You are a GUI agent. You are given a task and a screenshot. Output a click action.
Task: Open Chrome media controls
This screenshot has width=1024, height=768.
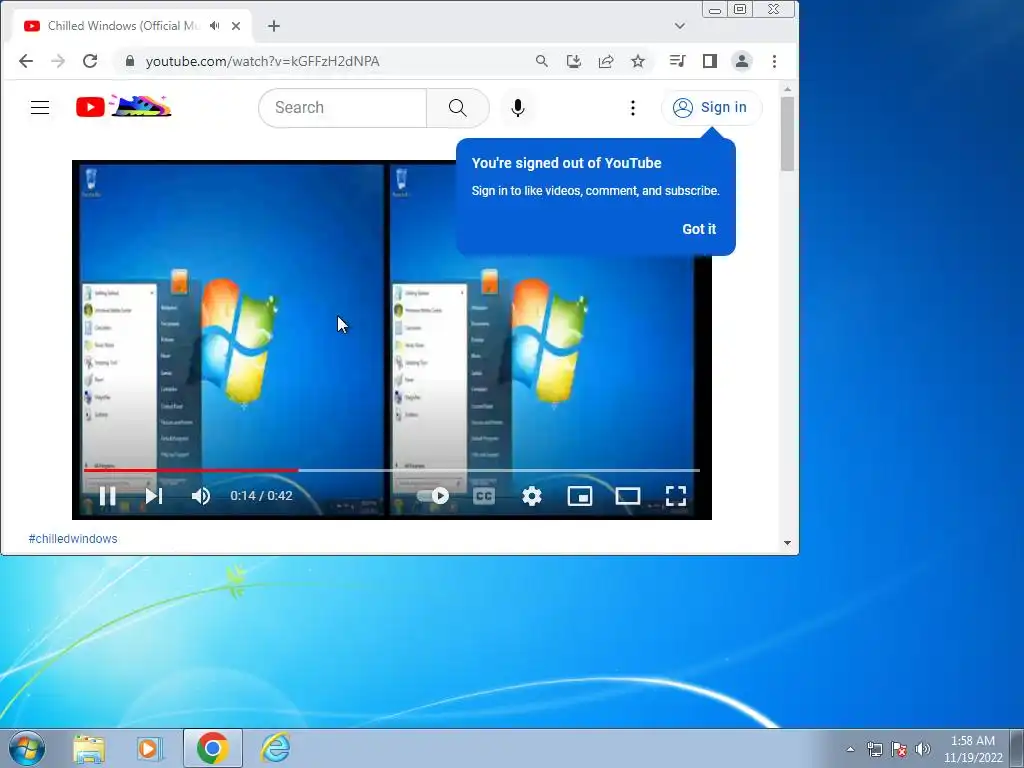(677, 61)
